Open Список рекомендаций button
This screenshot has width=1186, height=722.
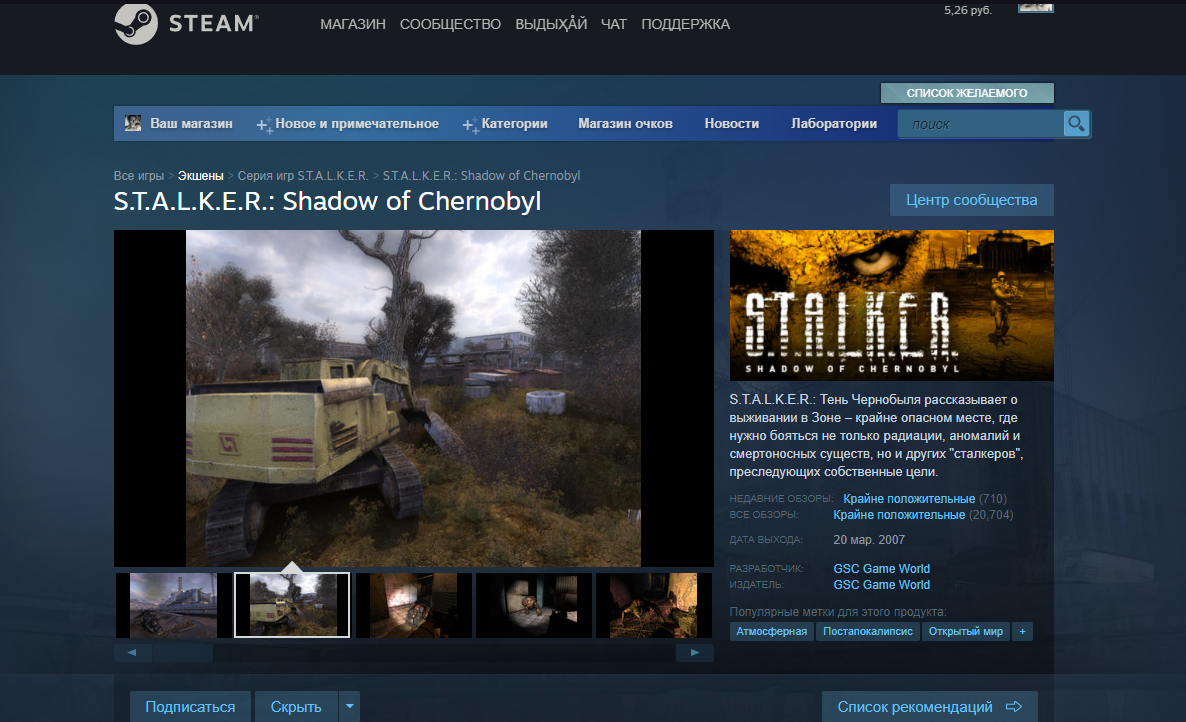tap(930, 706)
